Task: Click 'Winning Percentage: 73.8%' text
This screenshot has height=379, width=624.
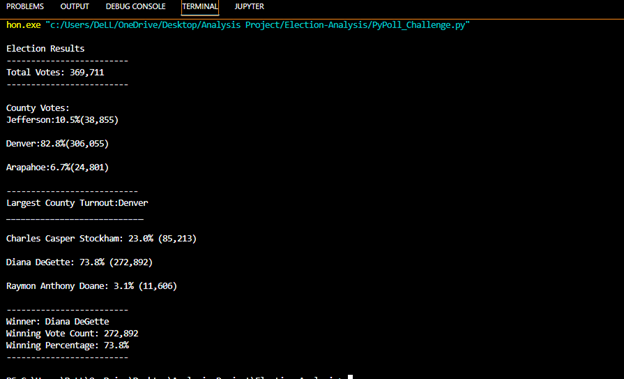Action: 67,345
